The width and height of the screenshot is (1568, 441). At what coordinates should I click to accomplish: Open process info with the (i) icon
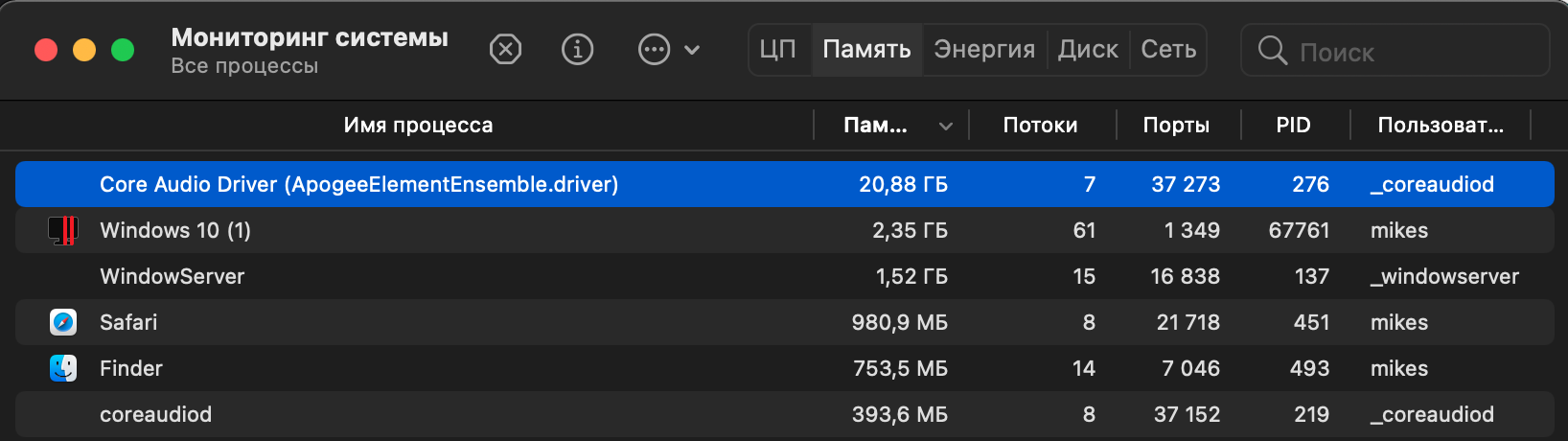click(x=577, y=49)
